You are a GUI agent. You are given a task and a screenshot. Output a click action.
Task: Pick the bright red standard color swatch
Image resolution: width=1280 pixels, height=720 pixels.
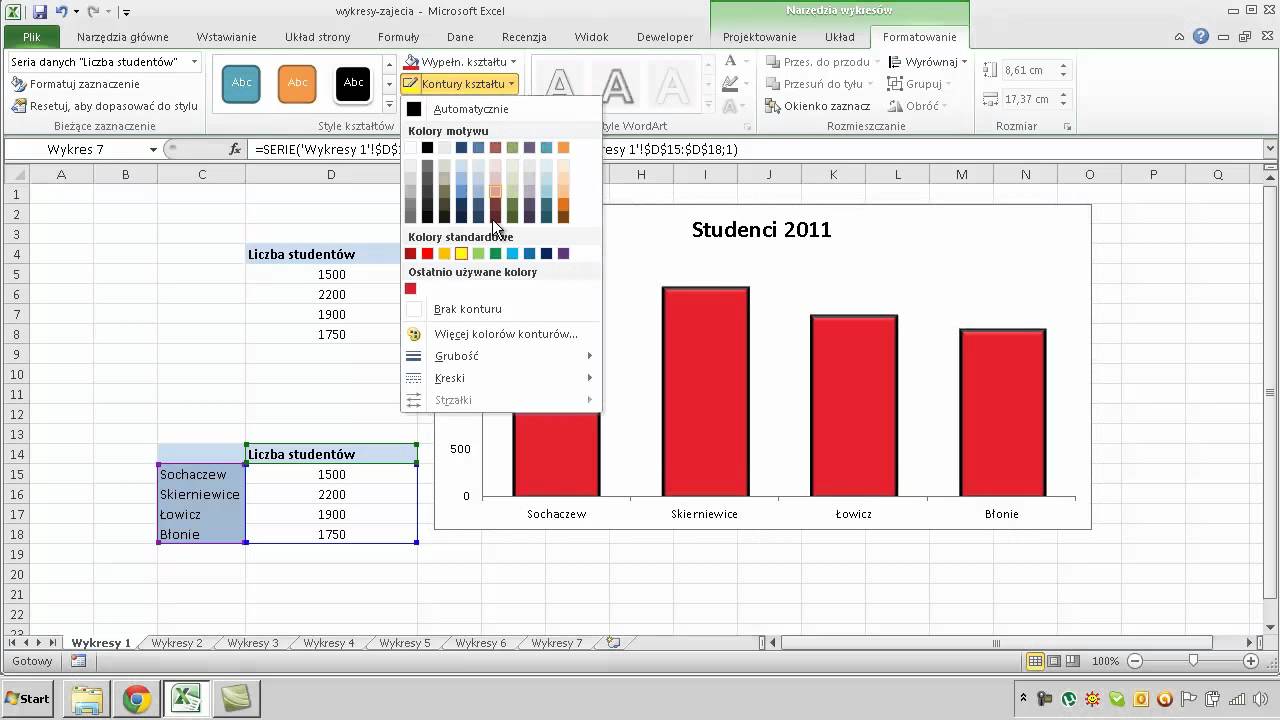point(427,254)
